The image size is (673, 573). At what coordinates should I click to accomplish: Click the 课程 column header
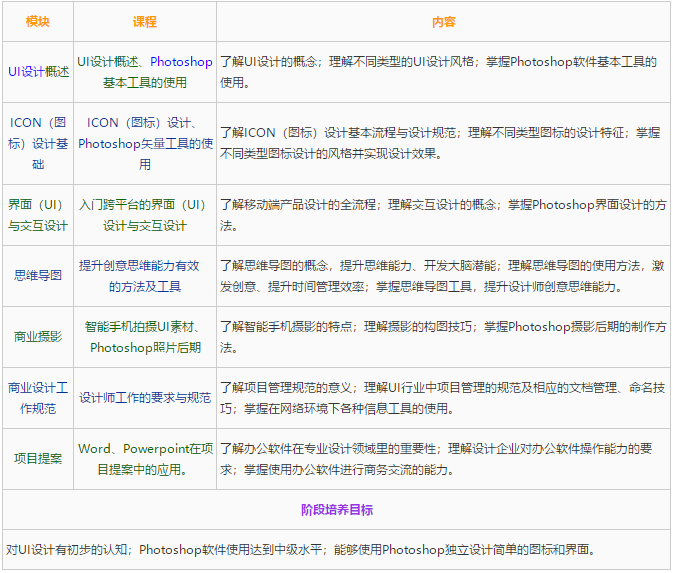(x=145, y=21)
